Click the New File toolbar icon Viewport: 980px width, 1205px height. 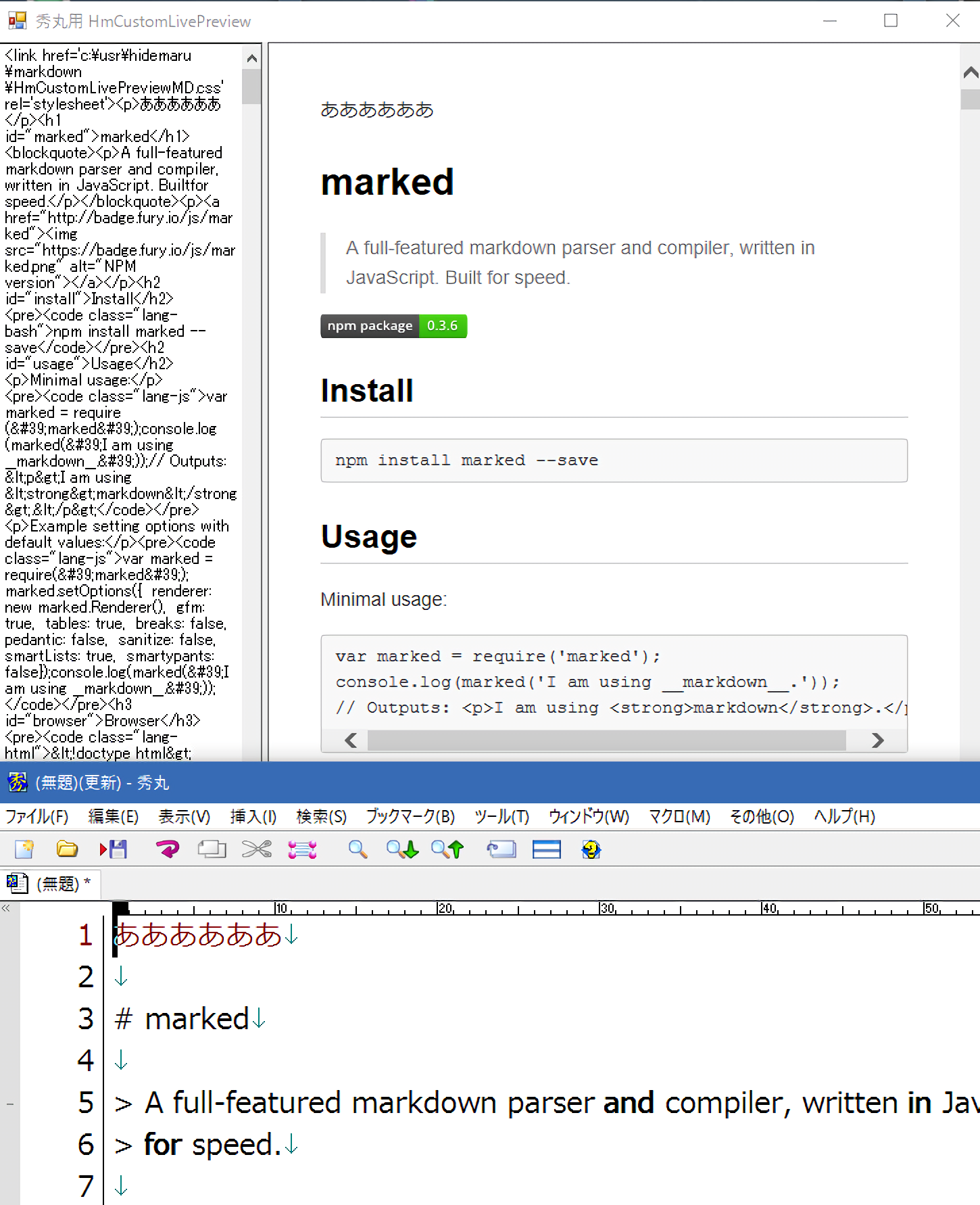tap(24, 849)
